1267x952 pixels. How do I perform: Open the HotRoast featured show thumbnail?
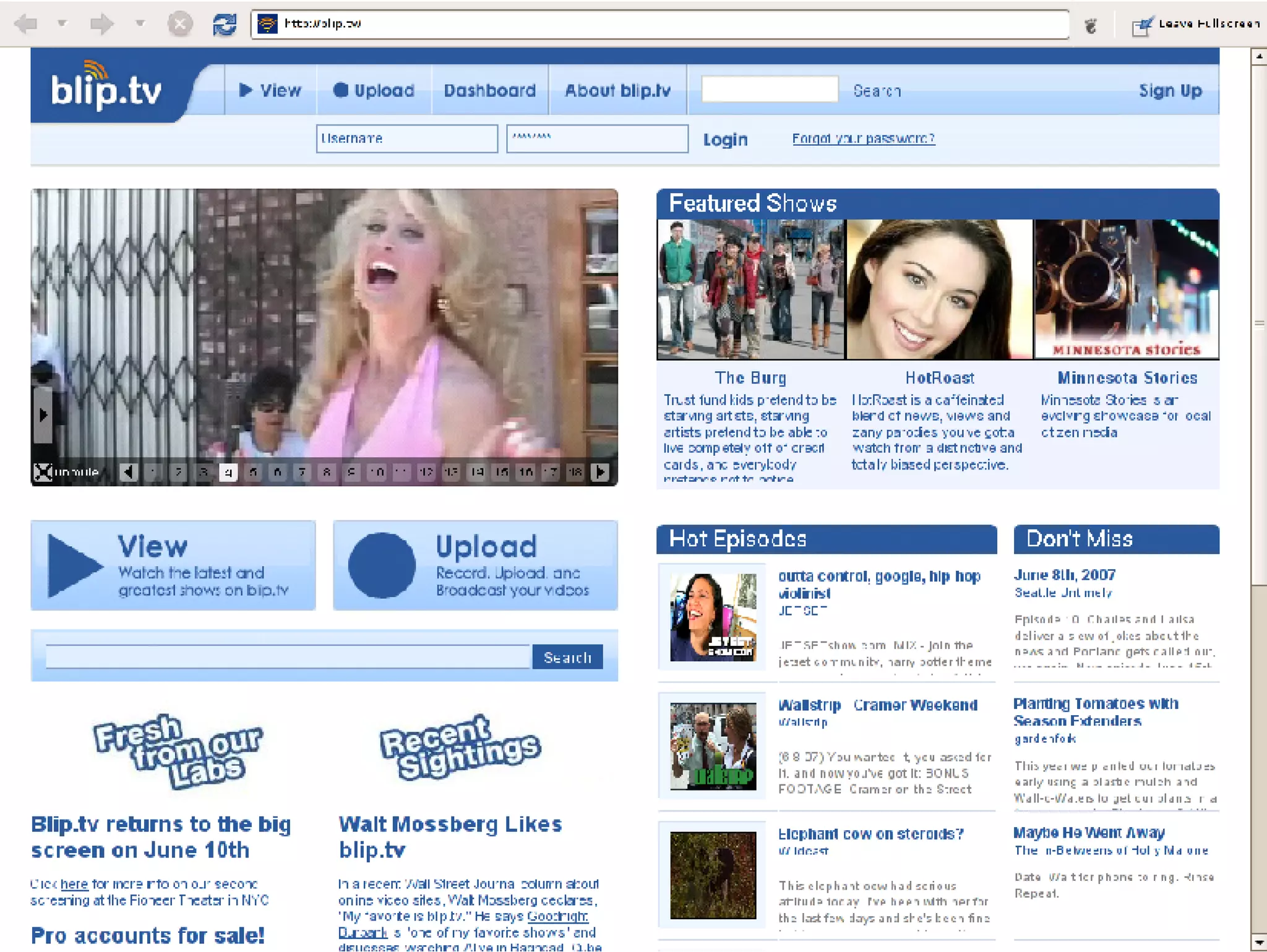(938, 289)
